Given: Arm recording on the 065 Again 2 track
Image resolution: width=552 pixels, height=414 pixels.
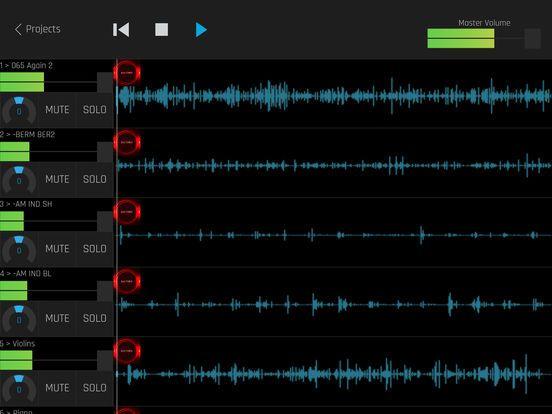Looking at the screenshot, I should [x=127, y=73].
